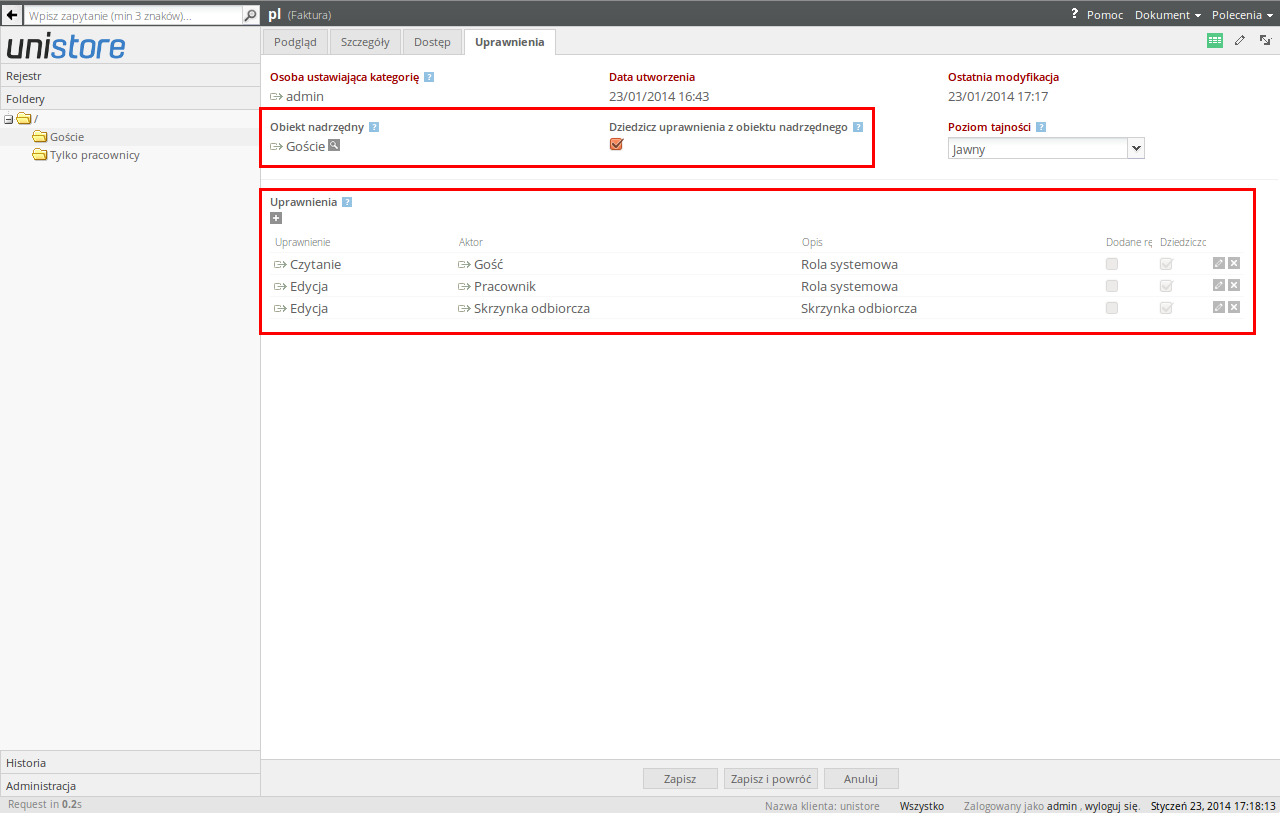This screenshot has height=813, width=1280.
Task: Click the arrow icon before admin
Action: coord(277,97)
